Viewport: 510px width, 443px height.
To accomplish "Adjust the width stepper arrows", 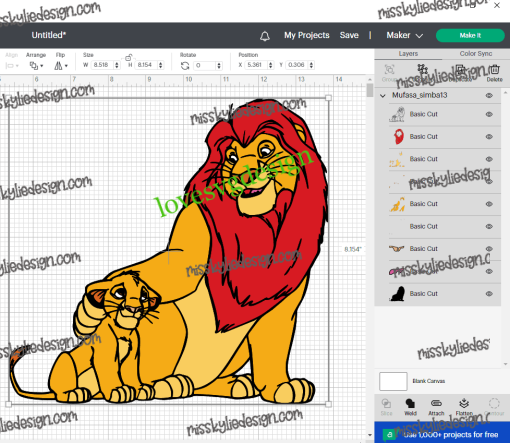I will [x=117, y=65].
